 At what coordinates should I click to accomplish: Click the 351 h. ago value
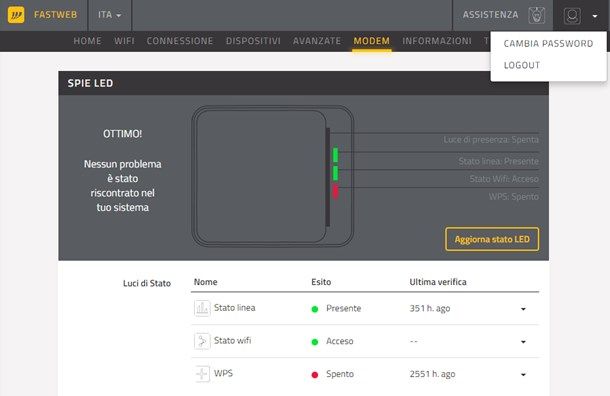coord(429,308)
